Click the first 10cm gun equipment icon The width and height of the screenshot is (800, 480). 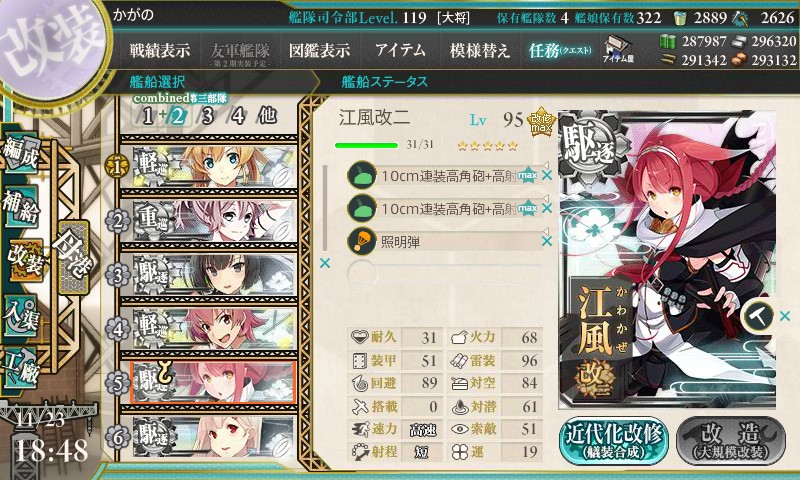click(361, 176)
